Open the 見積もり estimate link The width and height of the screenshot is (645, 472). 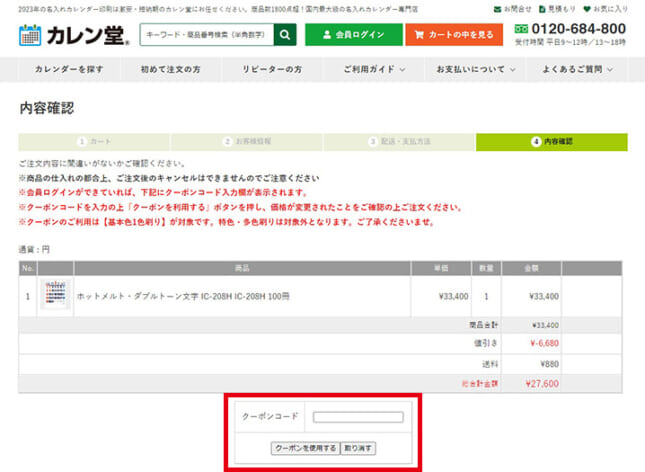click(557, 9)
